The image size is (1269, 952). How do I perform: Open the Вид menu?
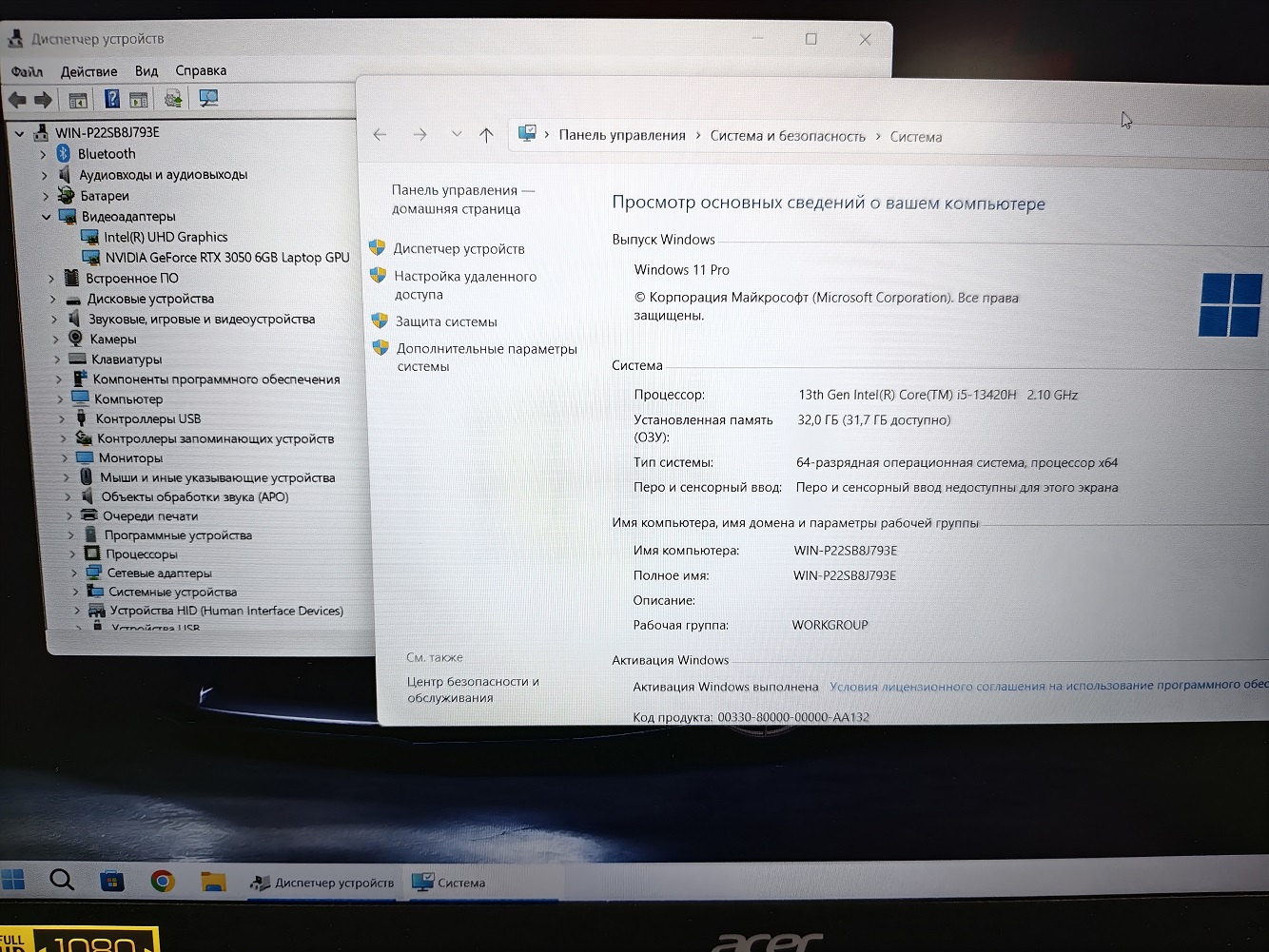146,70
